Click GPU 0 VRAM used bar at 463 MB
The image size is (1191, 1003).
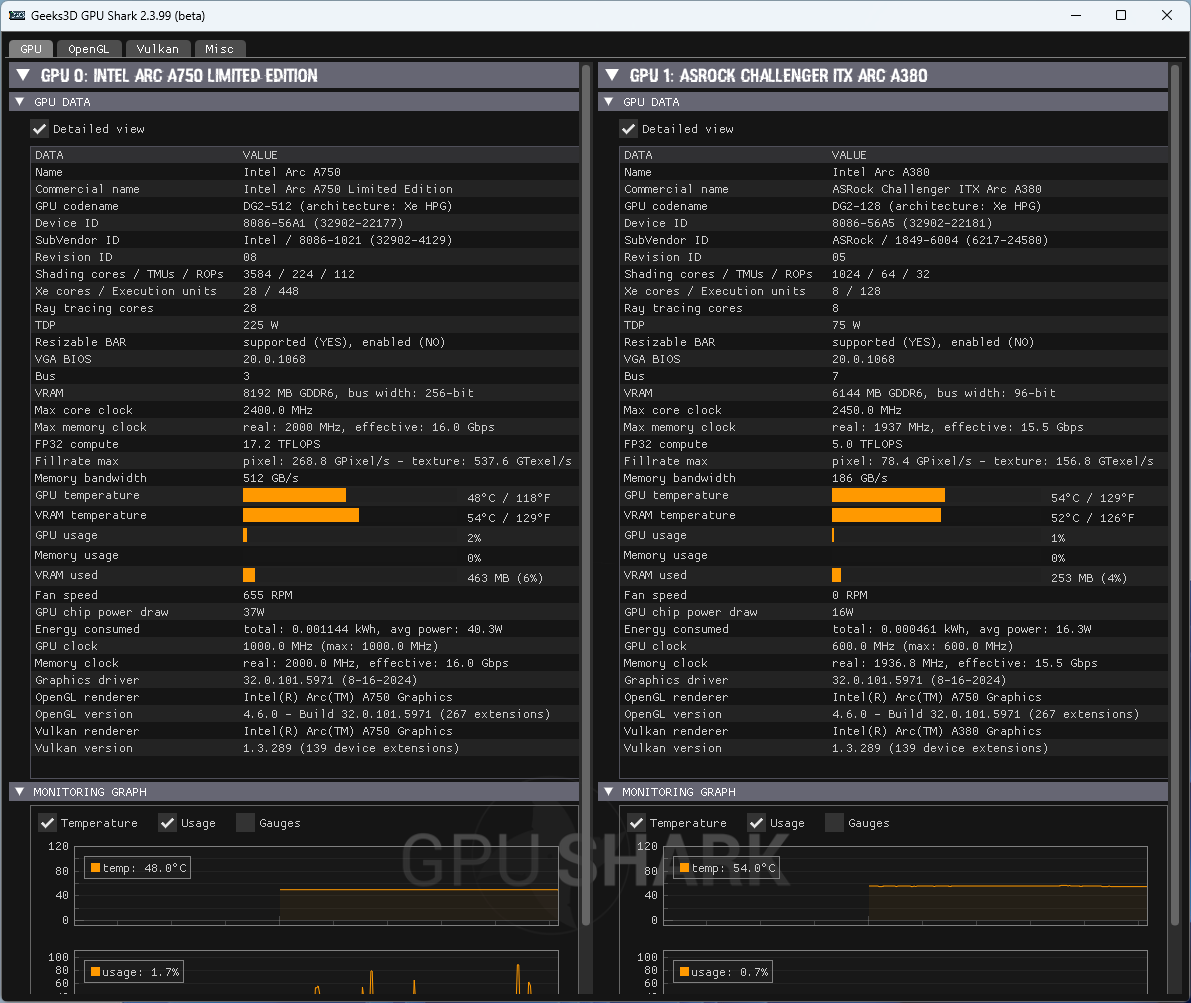click(249, 575)
